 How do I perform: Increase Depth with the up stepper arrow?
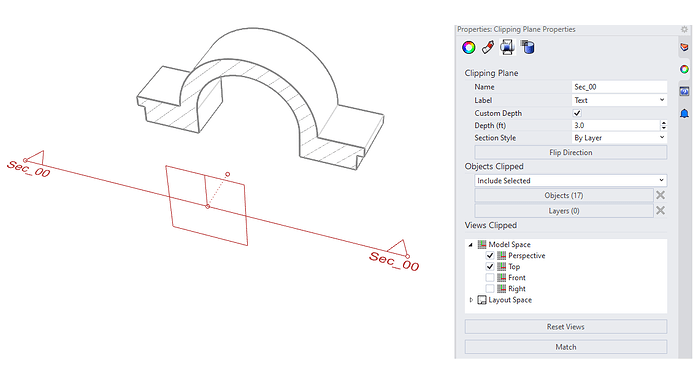664,123
